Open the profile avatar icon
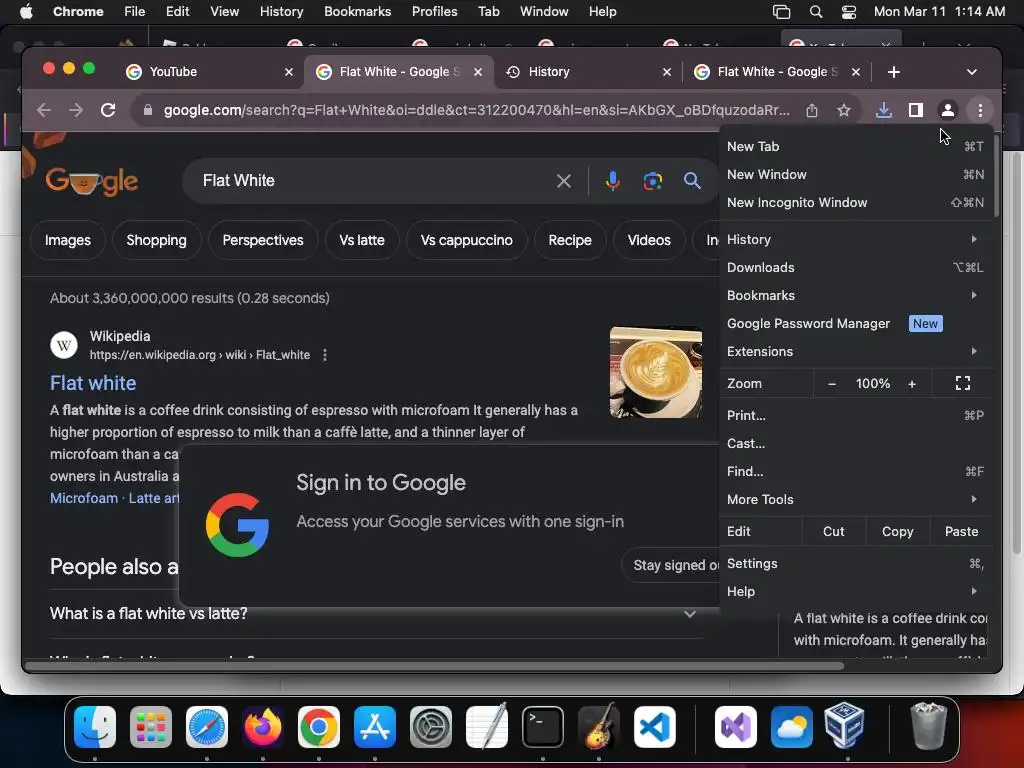This screenshot has width=1024, height=768. (x=948, y=110)
